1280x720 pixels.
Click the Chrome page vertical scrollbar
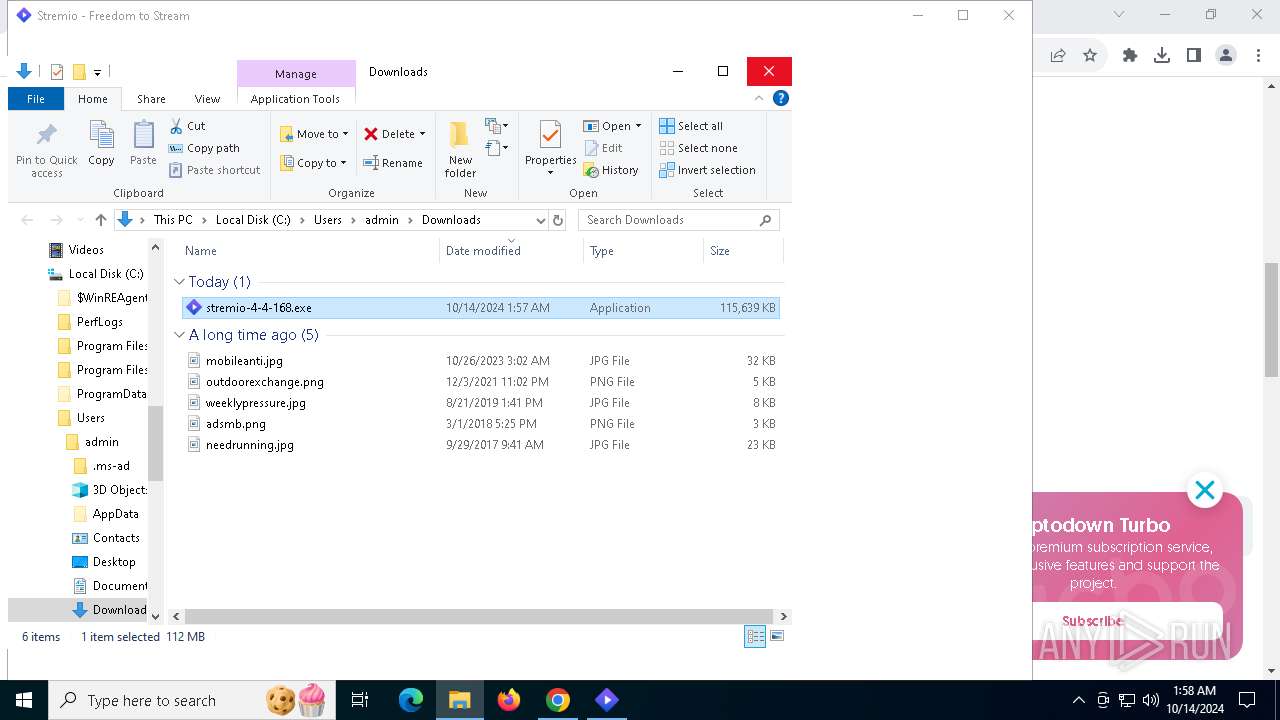pyautogui.click(x=1271, y=320)
